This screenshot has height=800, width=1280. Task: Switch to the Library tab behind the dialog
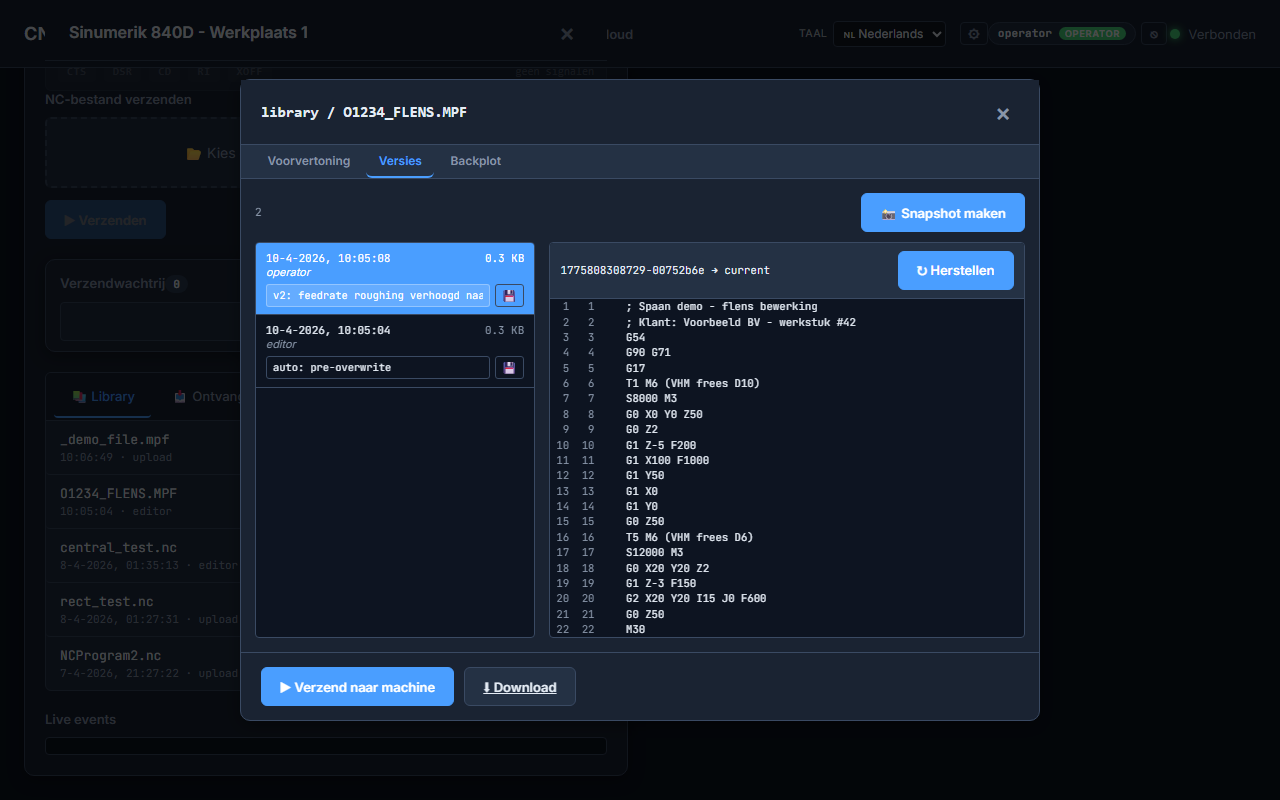click(103, 397)
